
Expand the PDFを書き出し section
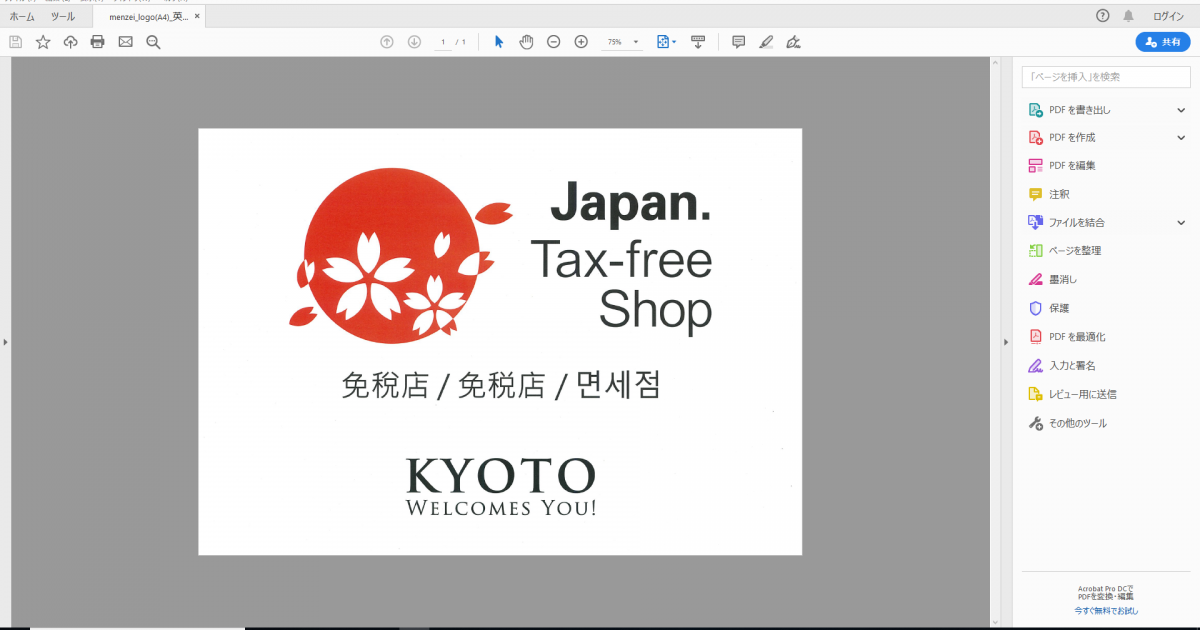(1181, 110)
